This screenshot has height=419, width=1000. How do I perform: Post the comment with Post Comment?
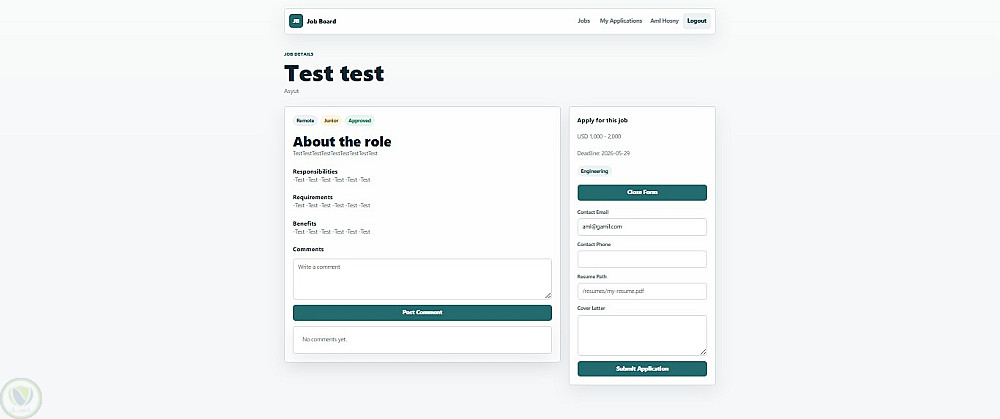pyautogui.click(x=422, y=312)
